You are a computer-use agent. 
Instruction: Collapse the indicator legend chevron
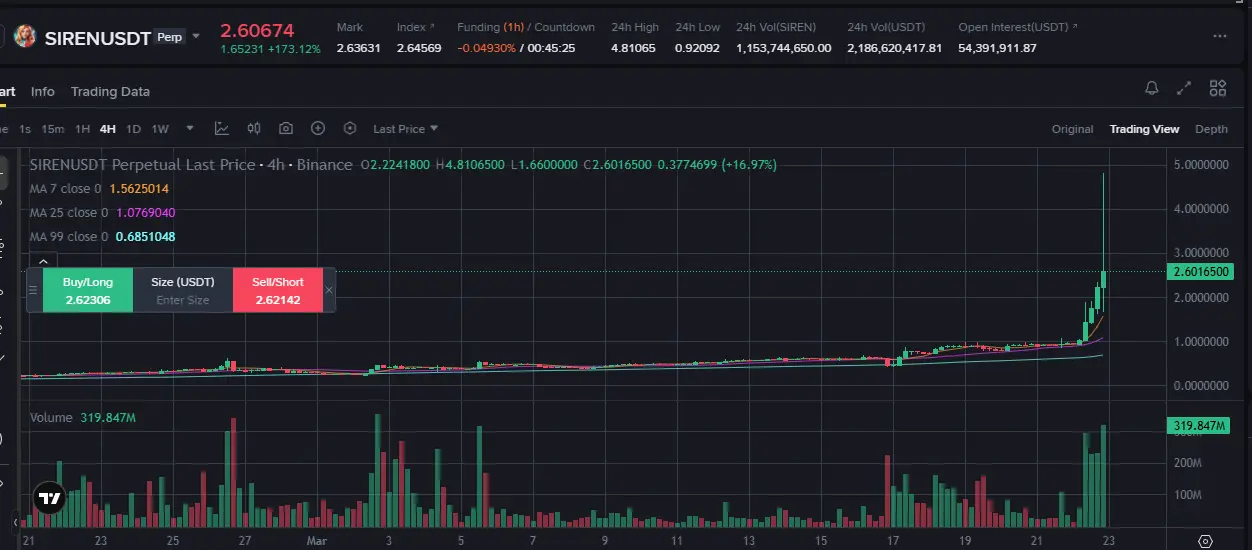click(x=43, y=260)
